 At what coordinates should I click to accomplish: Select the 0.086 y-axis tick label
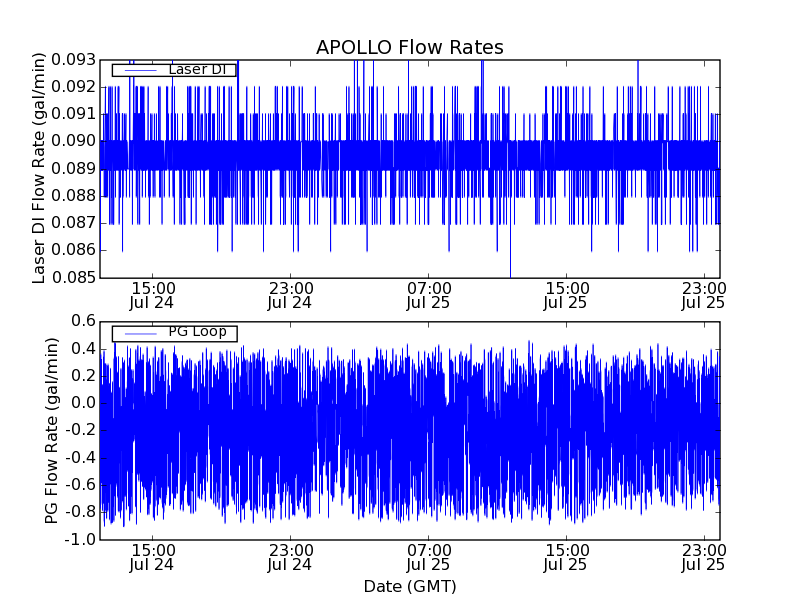click(x=73, y=250)
